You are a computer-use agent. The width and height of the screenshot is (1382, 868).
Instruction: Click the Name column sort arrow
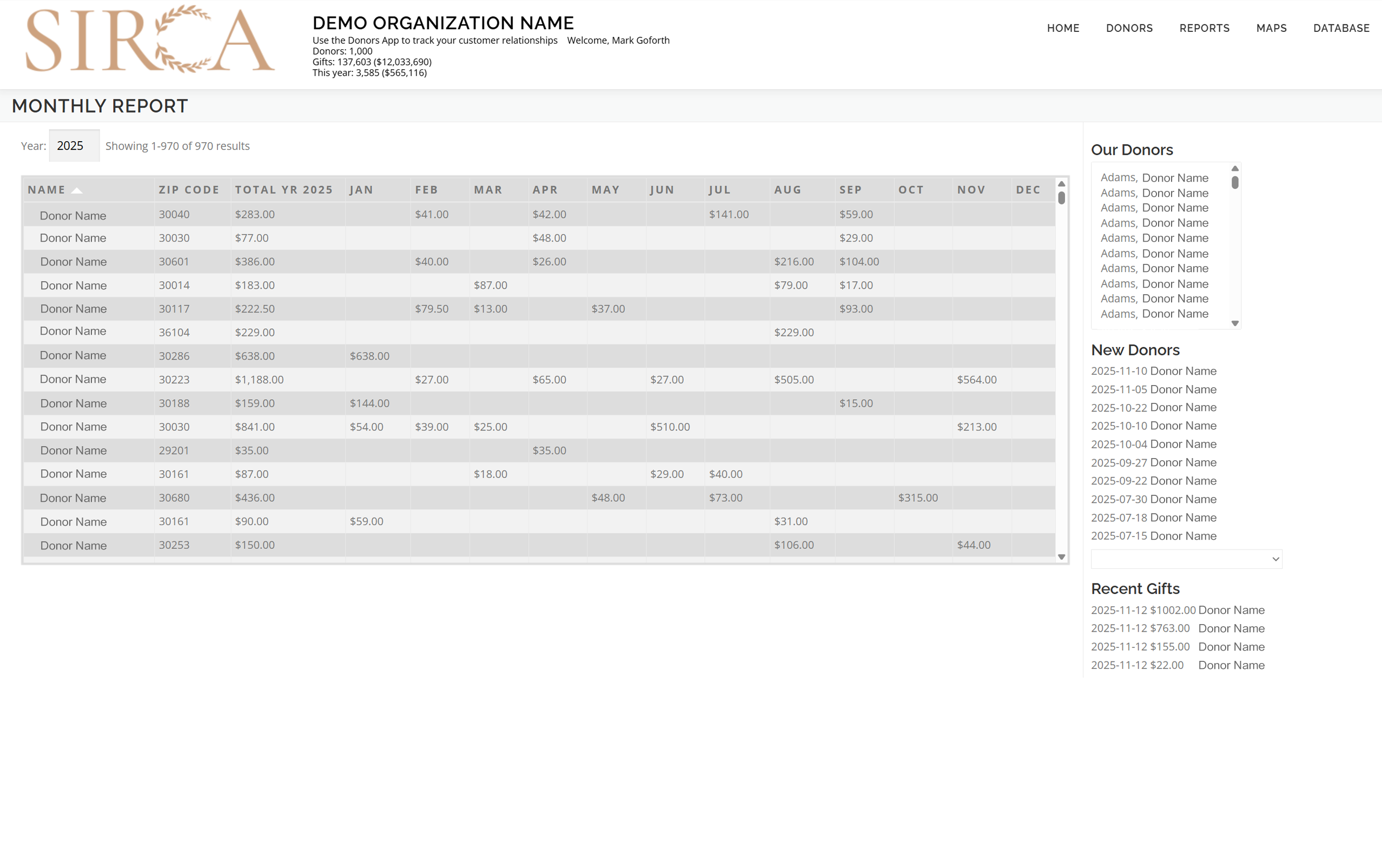click(x=76, y=190)
